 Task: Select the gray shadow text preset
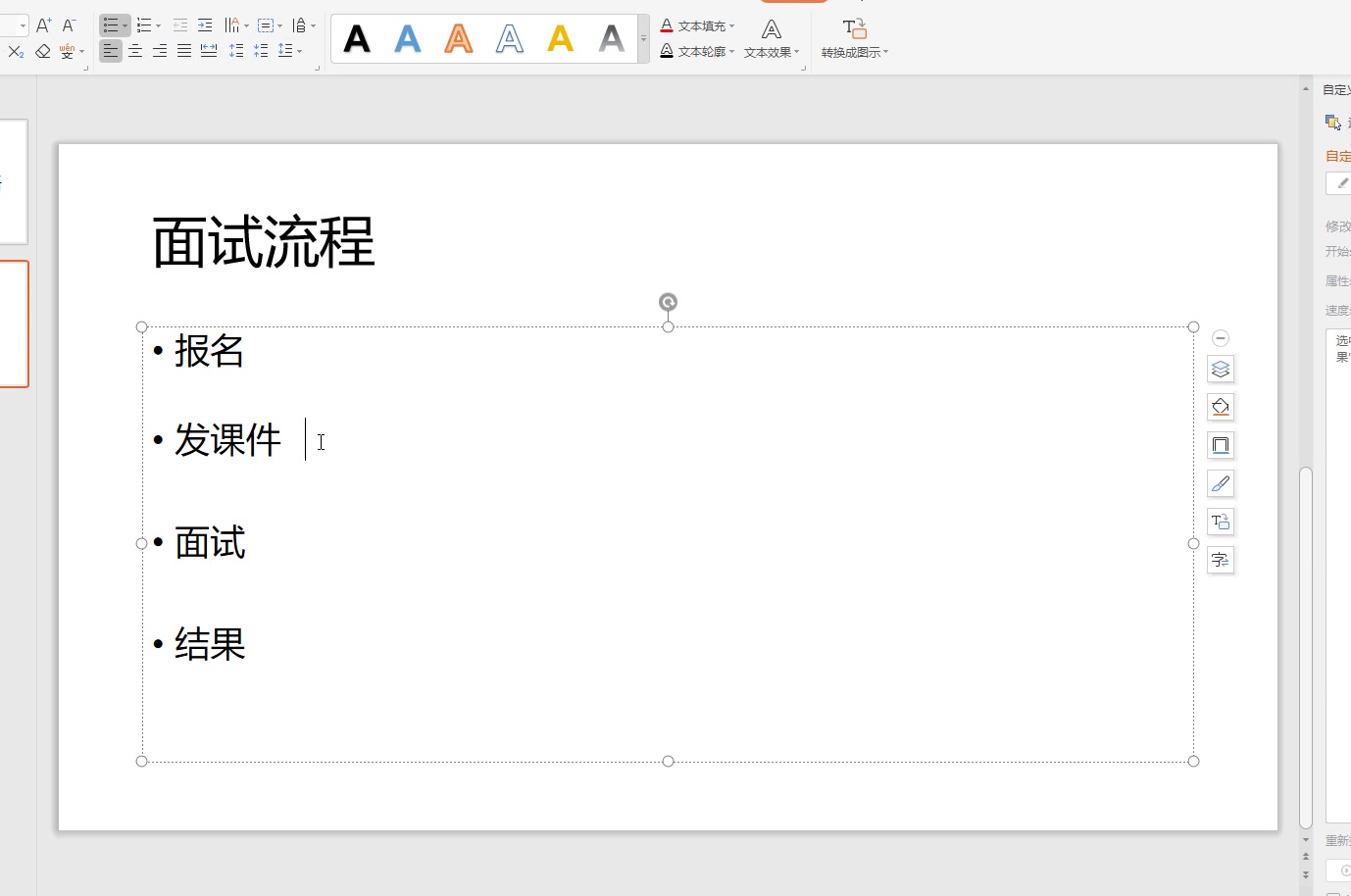(612, 39)
